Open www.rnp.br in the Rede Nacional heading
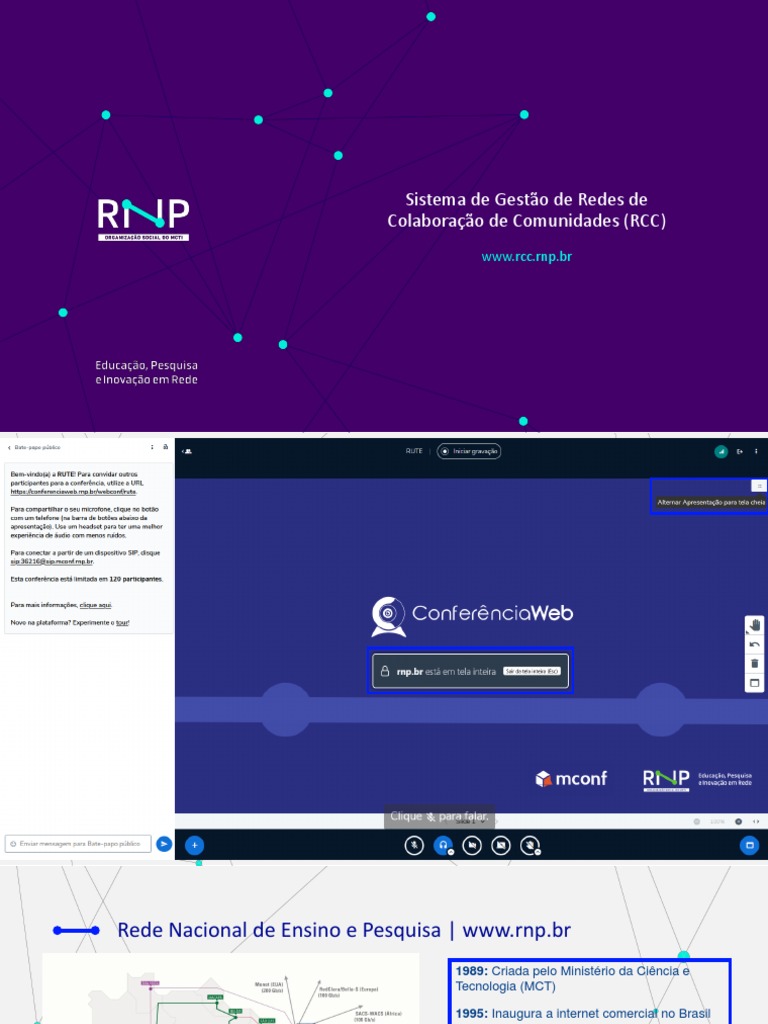This screenshot has width=768, height=1024. coord(517,930)
